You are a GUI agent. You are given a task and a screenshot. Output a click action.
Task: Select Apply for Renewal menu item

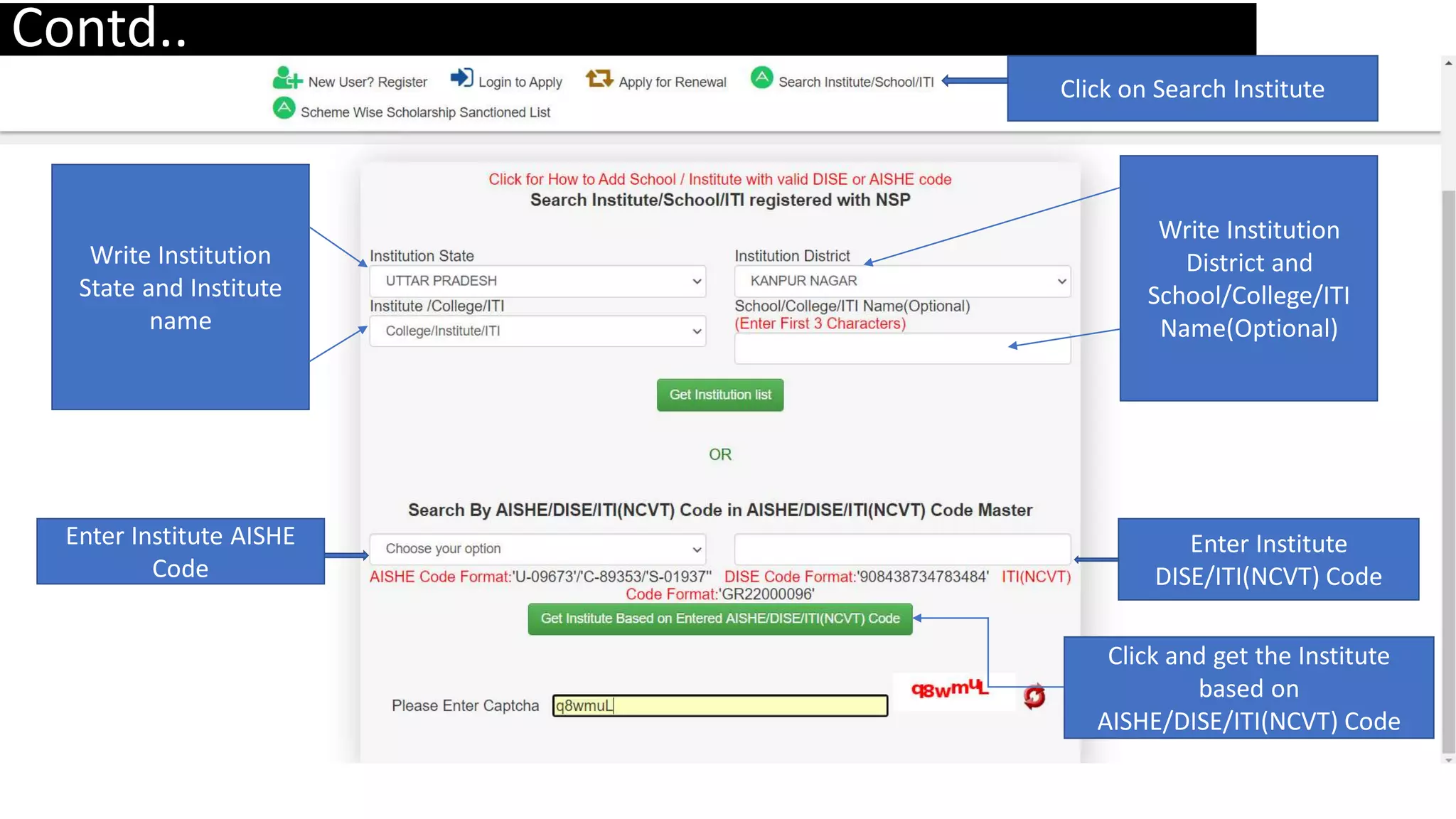click(672, 82)
